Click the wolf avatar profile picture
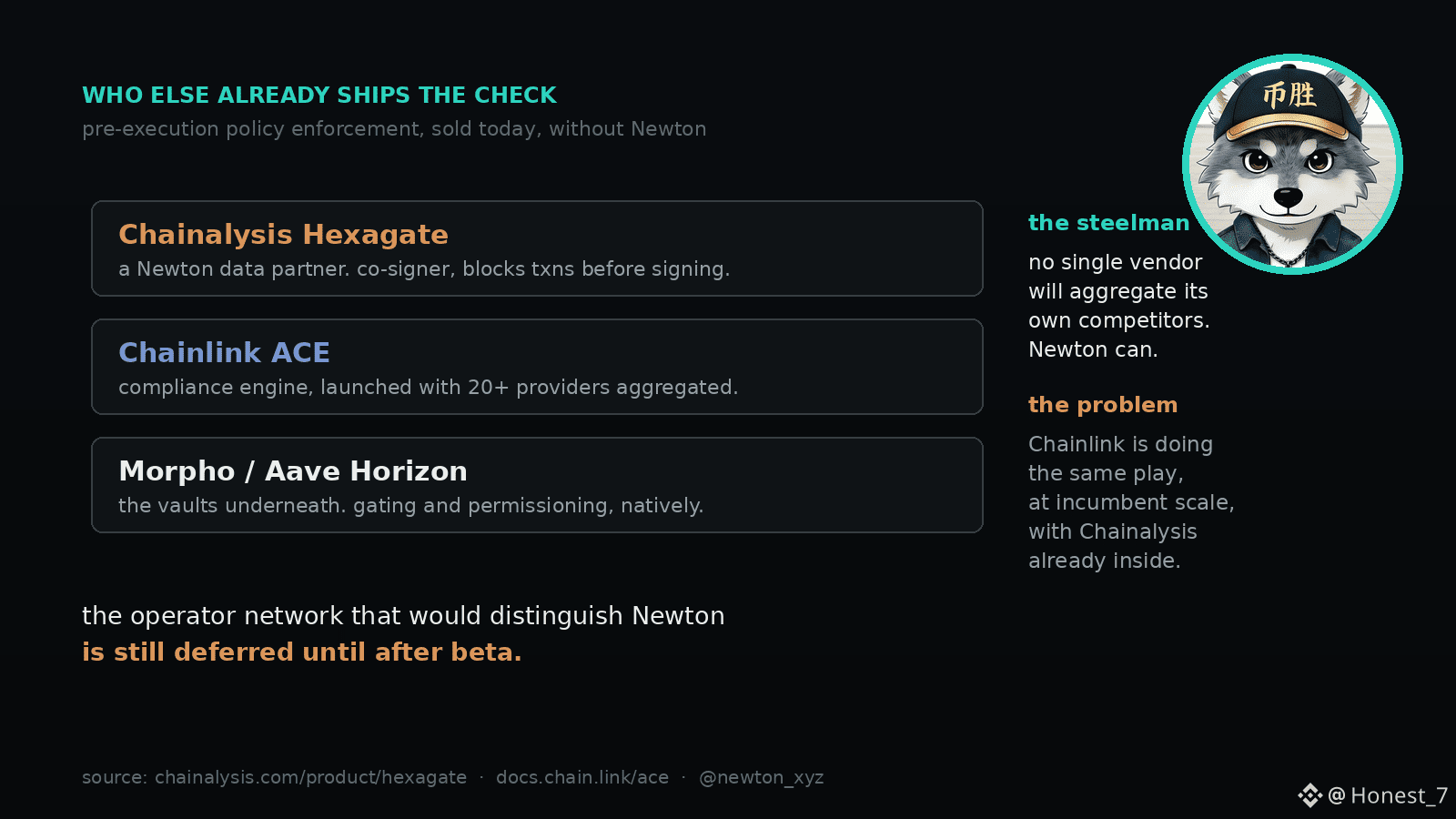Viewport: 1456px width, 819px height. point(1292,164)
